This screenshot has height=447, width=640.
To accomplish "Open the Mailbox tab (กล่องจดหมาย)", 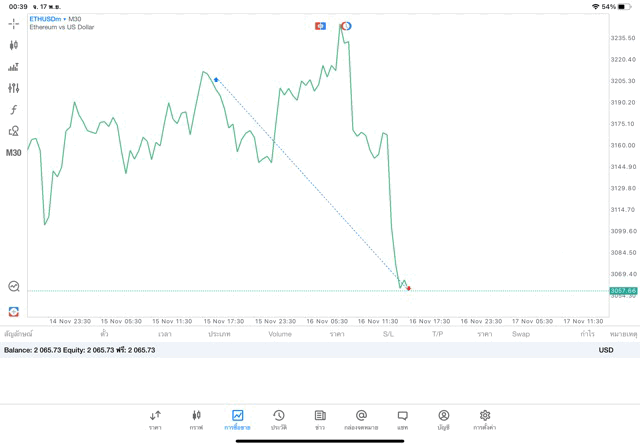I will [361, 420].
